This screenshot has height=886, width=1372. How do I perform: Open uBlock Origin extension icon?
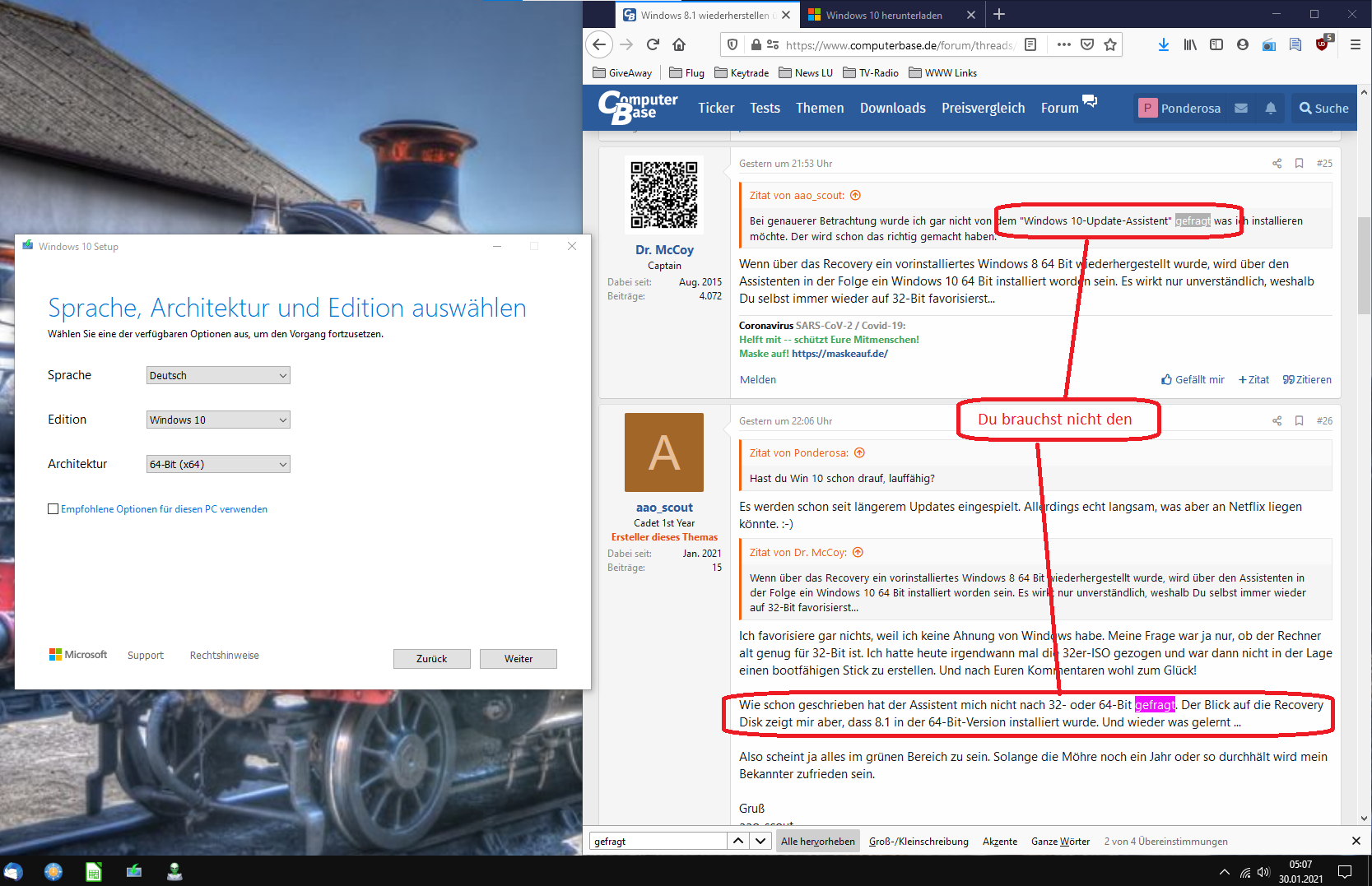(x=1323, y=44)
